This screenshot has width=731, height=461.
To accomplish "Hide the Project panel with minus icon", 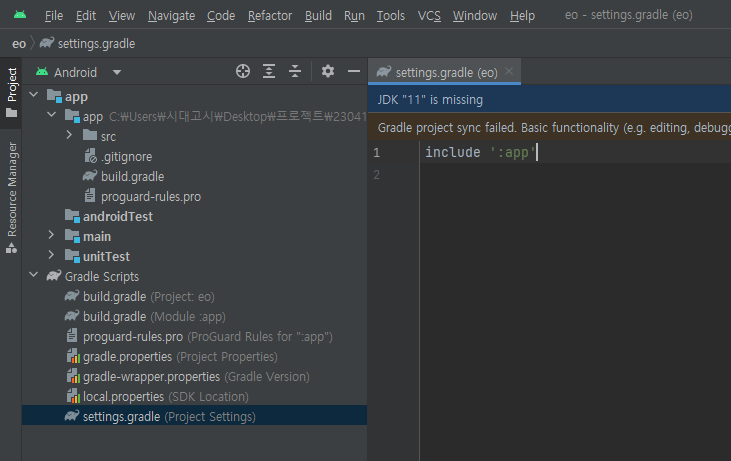I will point(354,71).
